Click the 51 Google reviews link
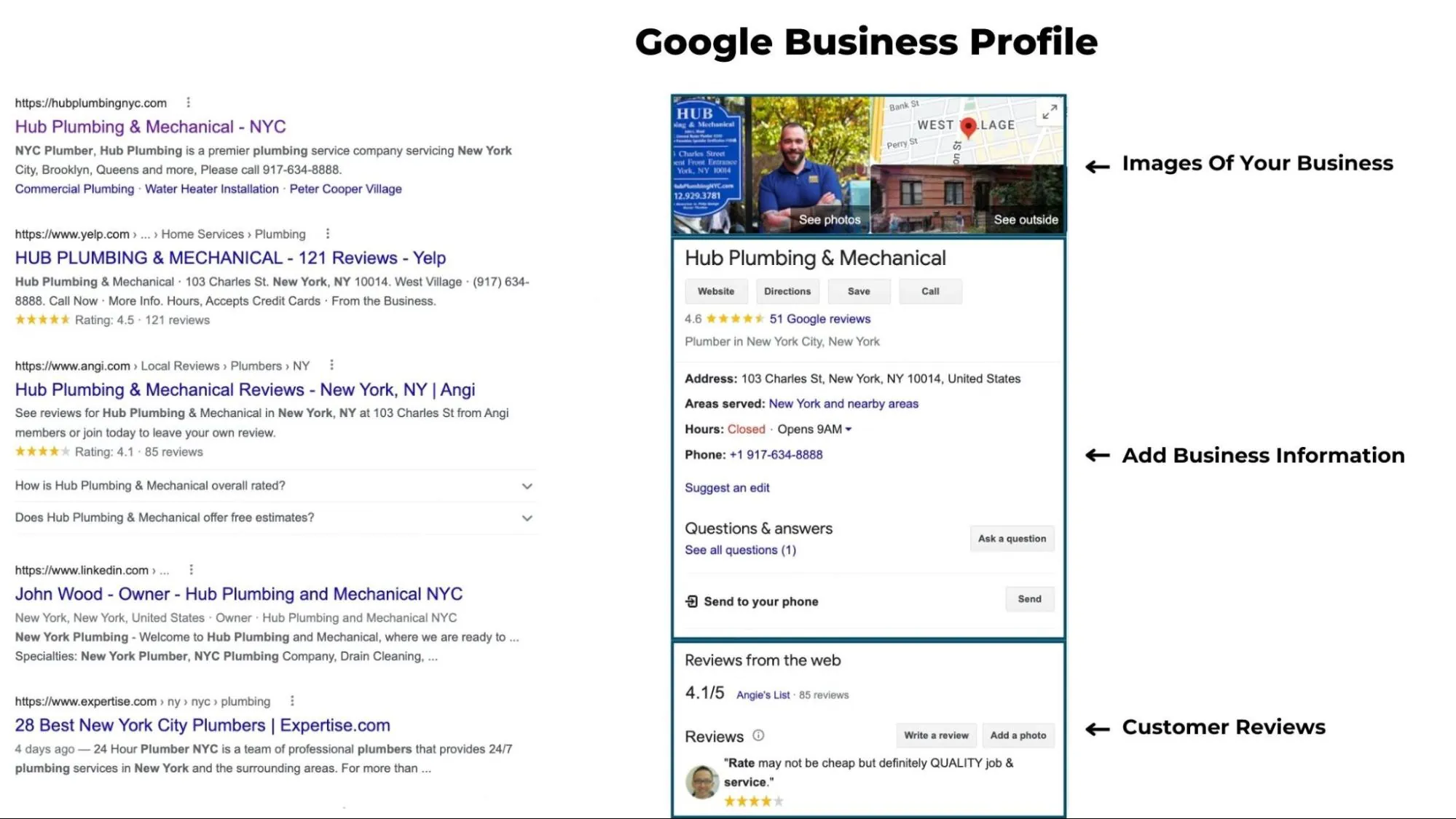1456x819 pixels. pos(819,318)
